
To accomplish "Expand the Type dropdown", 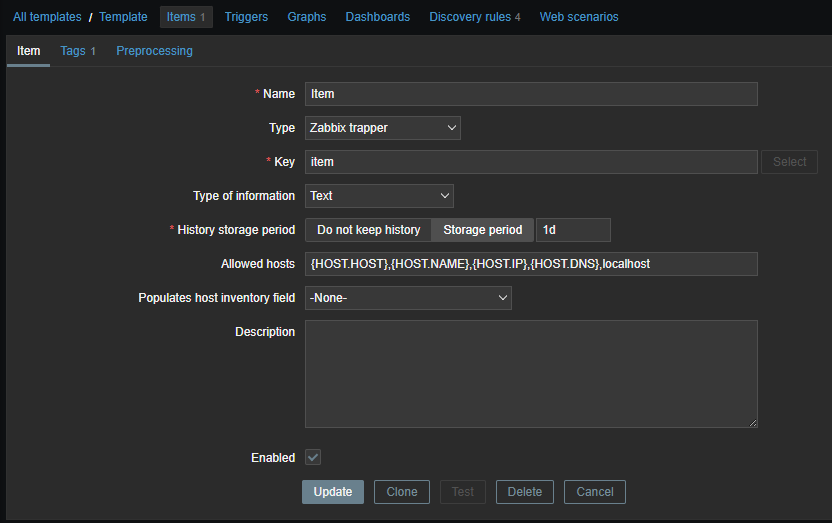I will (382, 128).
